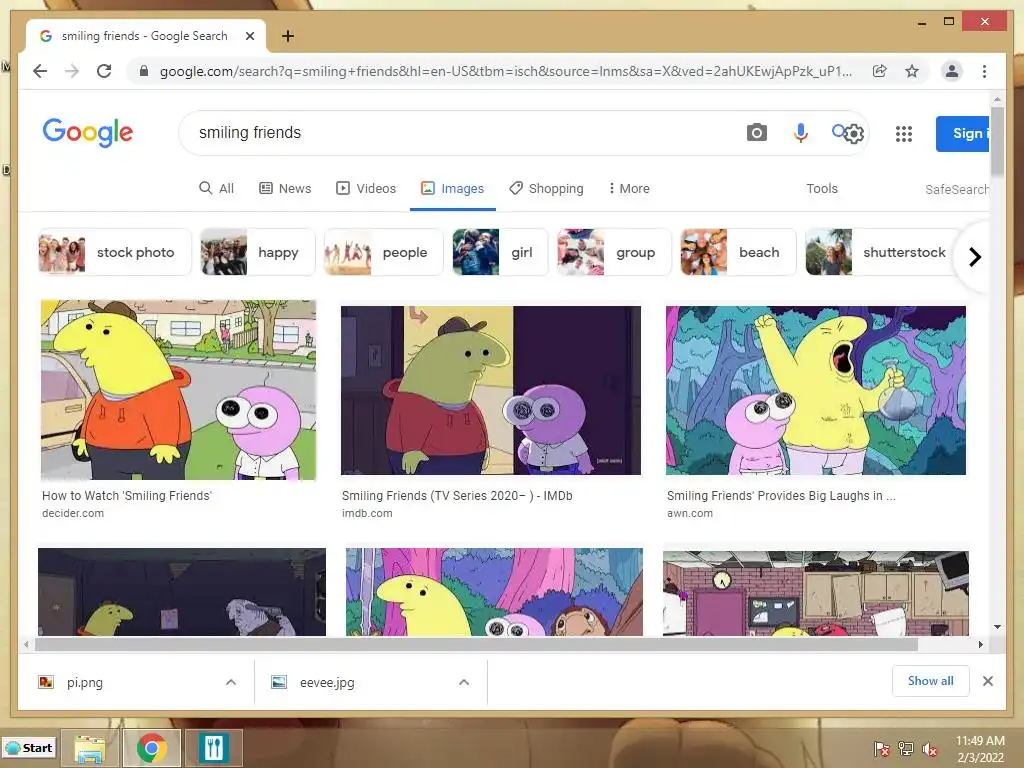The image size is (1024, 768).
Task: Open the downloaded pi.png file
Action: (85, 682)
